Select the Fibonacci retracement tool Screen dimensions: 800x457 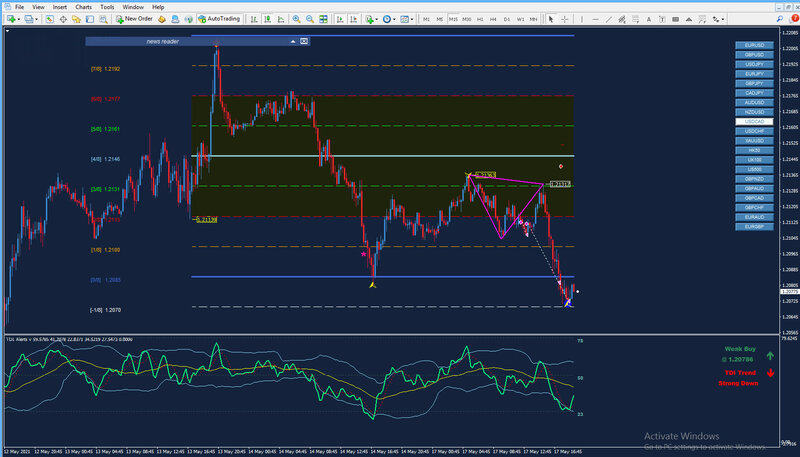[635, 19]
